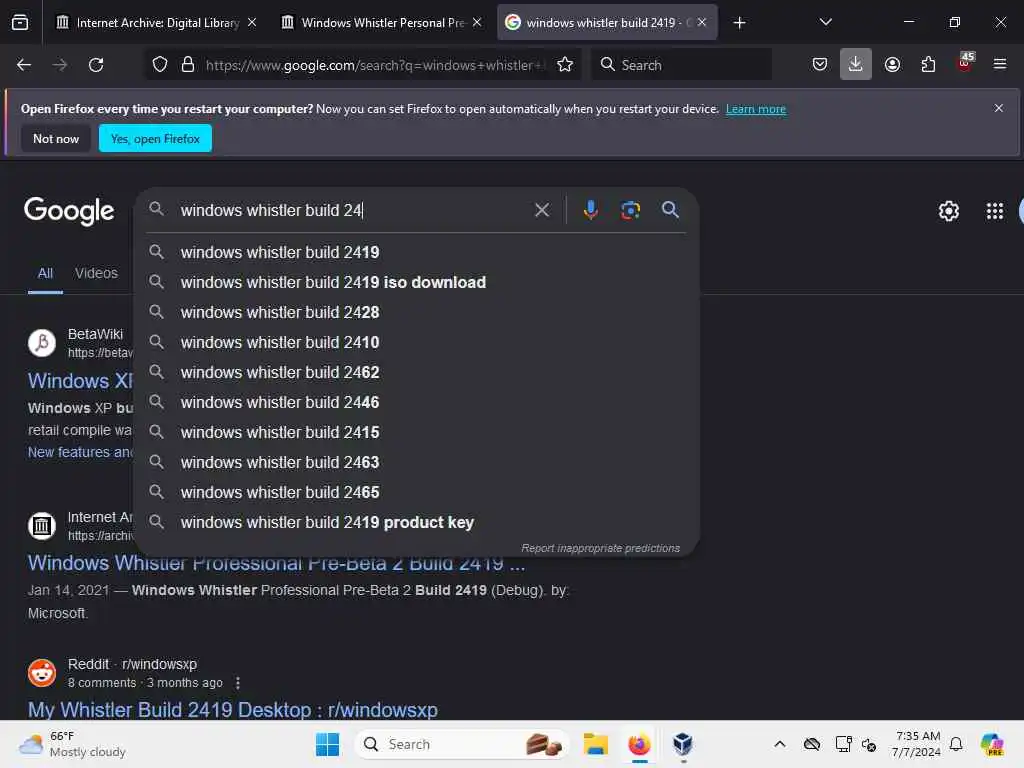Click the uBlock extension badge showing 45
The image size is (1024, 768).
965,63
